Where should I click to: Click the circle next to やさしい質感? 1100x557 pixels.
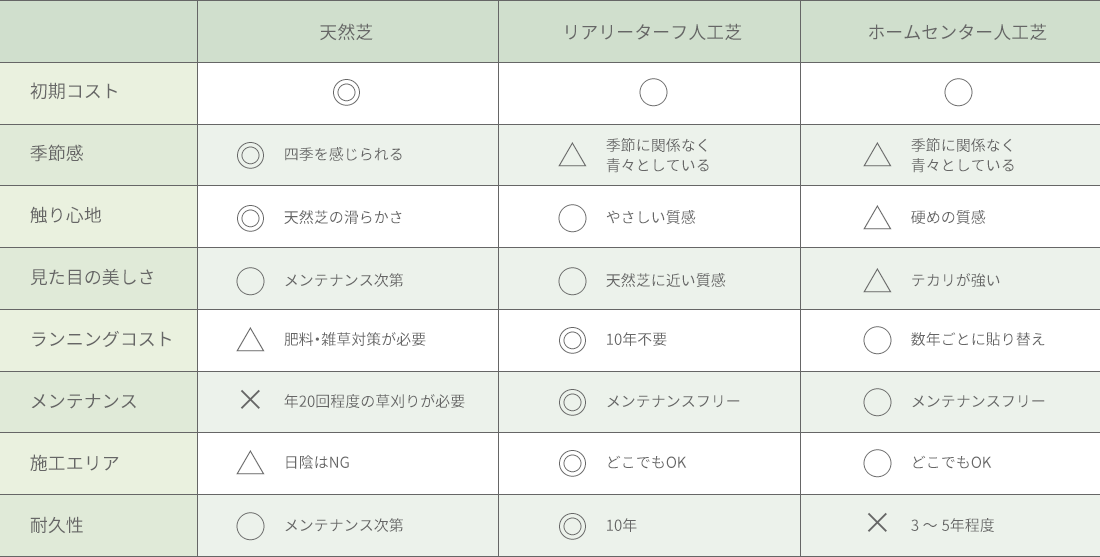coord(572,218)
